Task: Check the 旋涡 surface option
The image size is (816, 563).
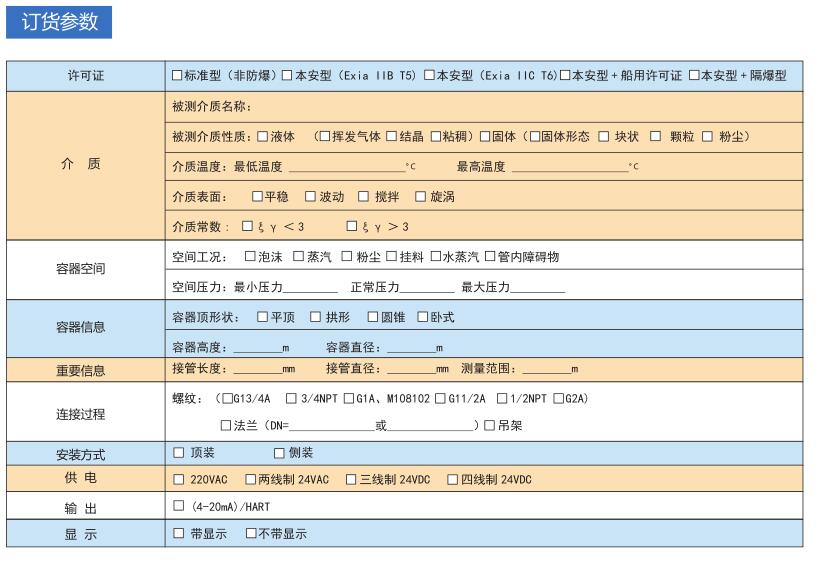Action: coord(421,197)
